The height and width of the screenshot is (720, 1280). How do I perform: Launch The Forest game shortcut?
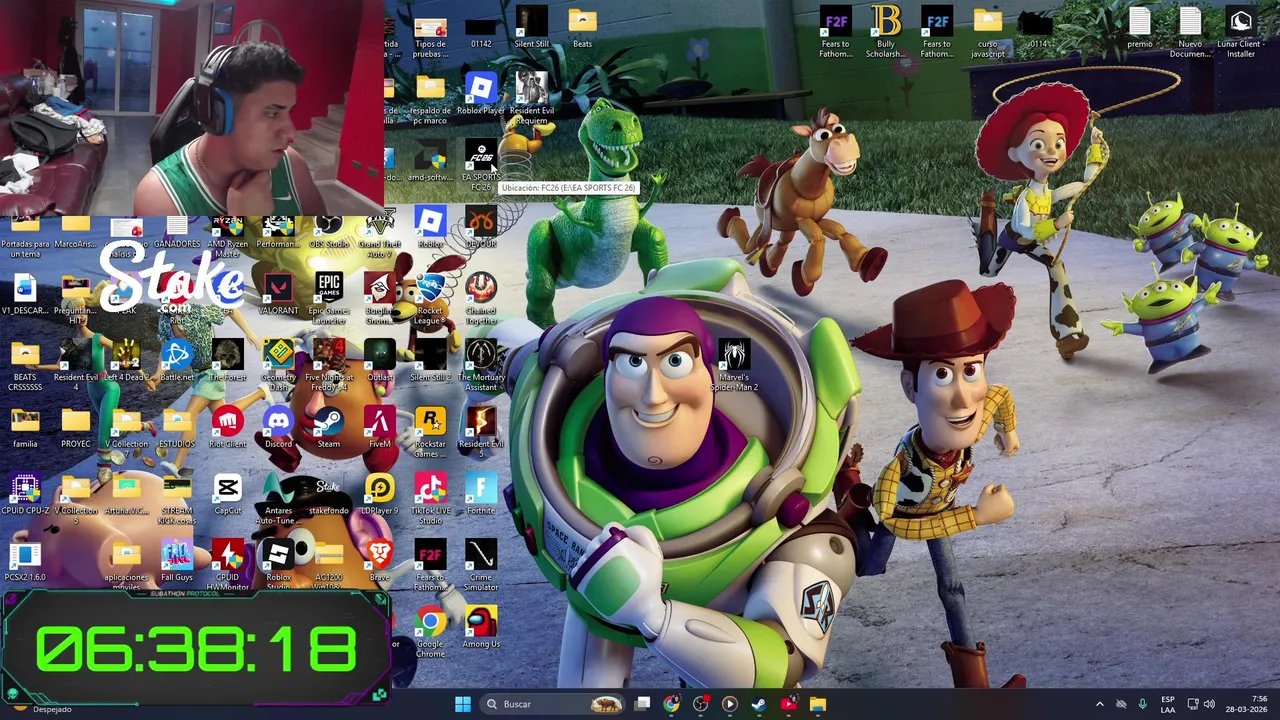click(x=228, y=362)
